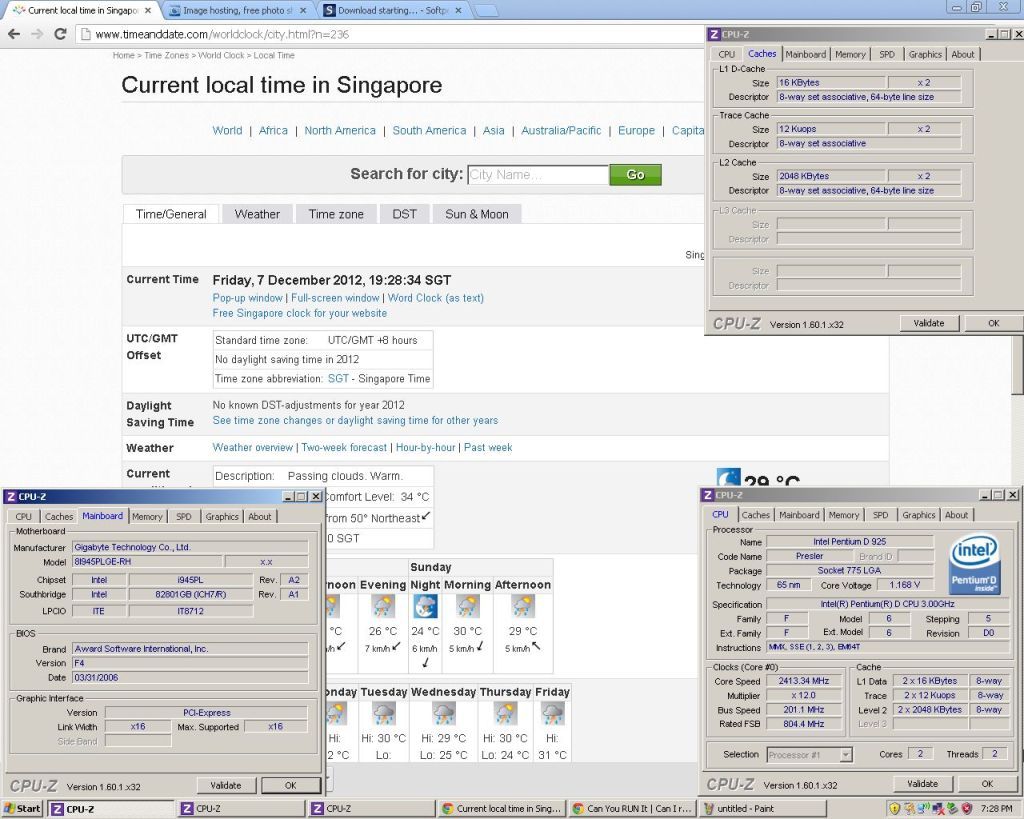Open Past week weather link
The image size is (1024, 819).
pyautogui.click(x=488, y=448)
